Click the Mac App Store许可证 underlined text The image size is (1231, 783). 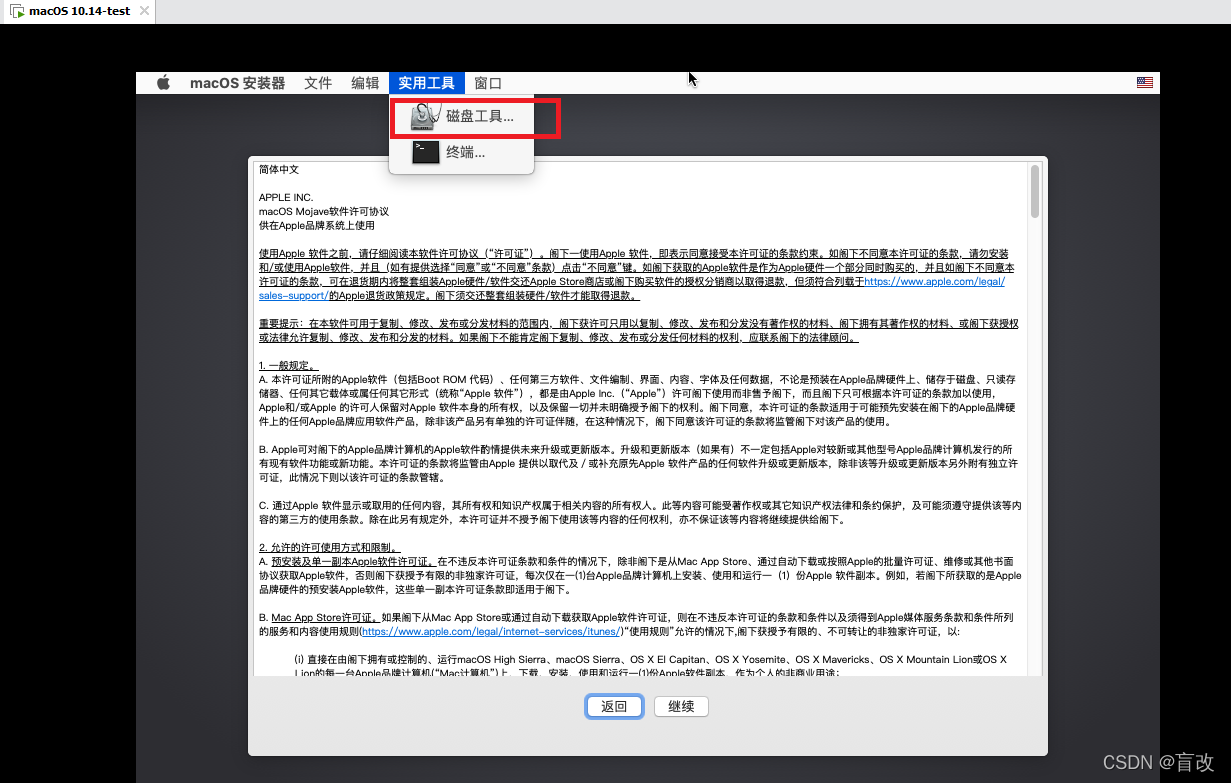[325, 618]
